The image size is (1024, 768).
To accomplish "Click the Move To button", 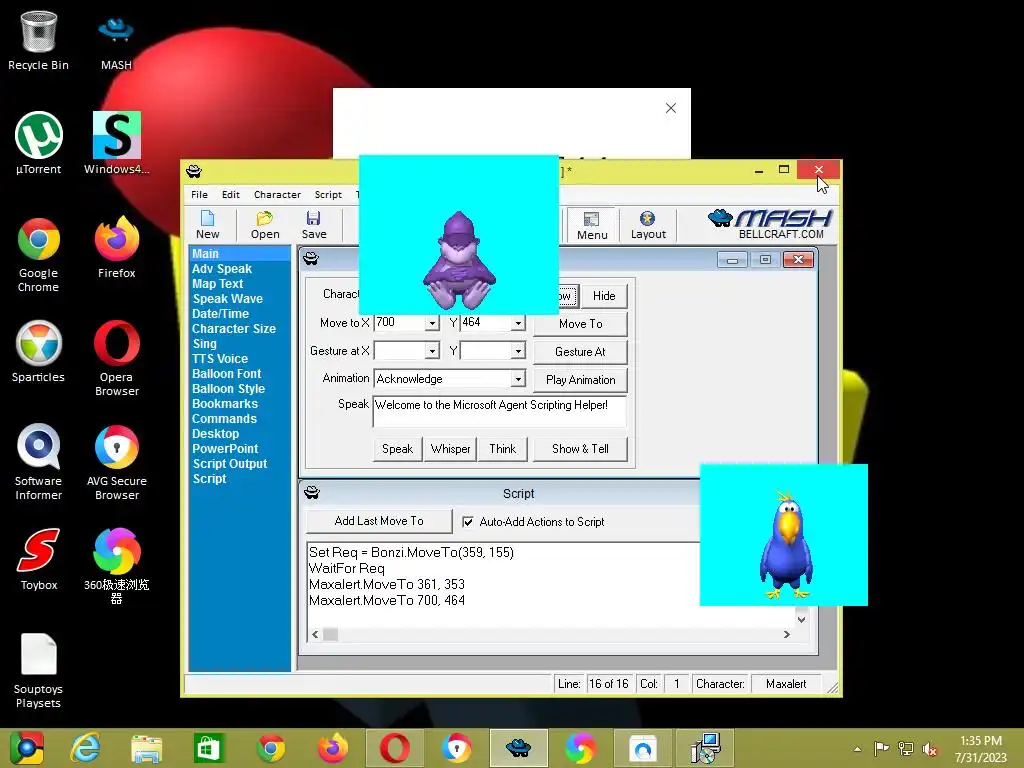I will (580, 324).
